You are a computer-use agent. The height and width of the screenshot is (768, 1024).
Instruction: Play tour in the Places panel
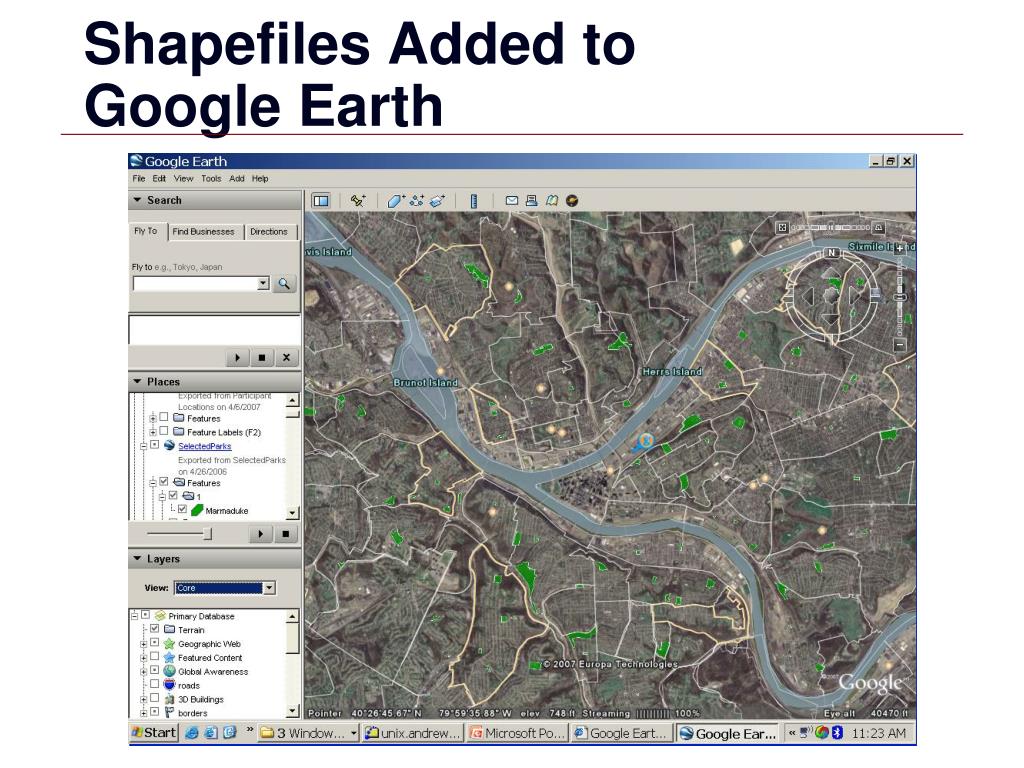point(261,534)
